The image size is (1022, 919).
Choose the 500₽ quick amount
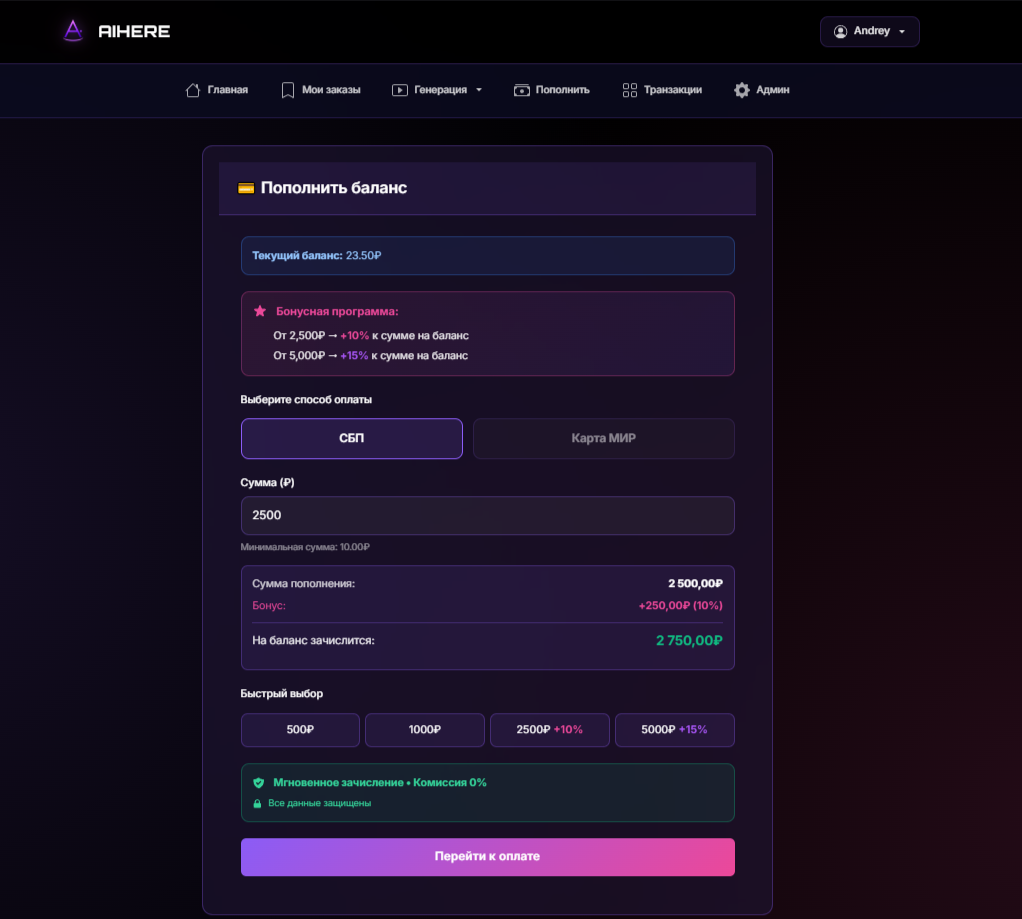point(300,730)
